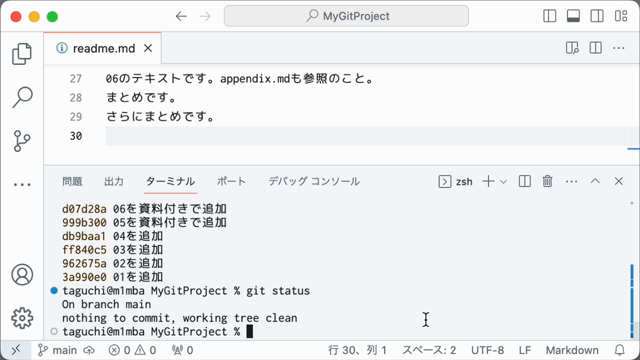Change indentation via スペース: 2

click(x=429, y=350)
